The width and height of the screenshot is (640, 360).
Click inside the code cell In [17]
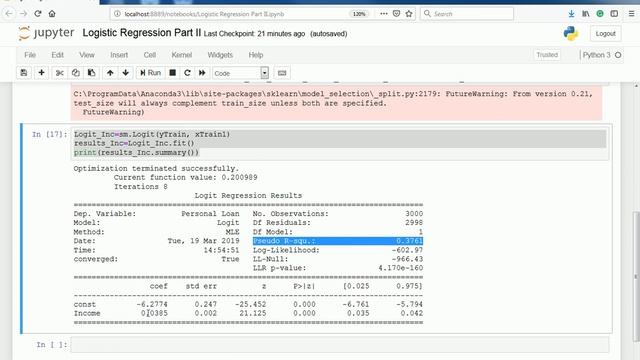point(340,143)
